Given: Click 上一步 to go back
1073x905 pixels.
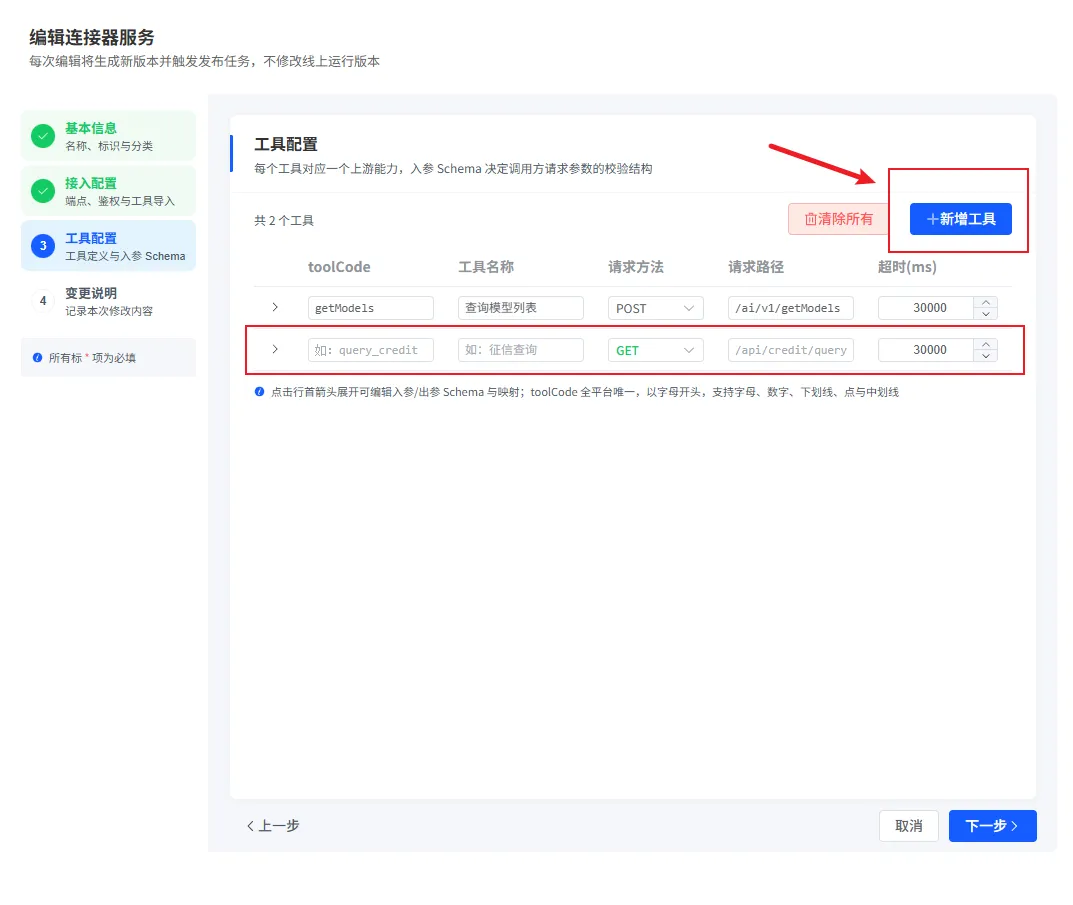Looking at the screenshot, I should (x=273, y=826).
